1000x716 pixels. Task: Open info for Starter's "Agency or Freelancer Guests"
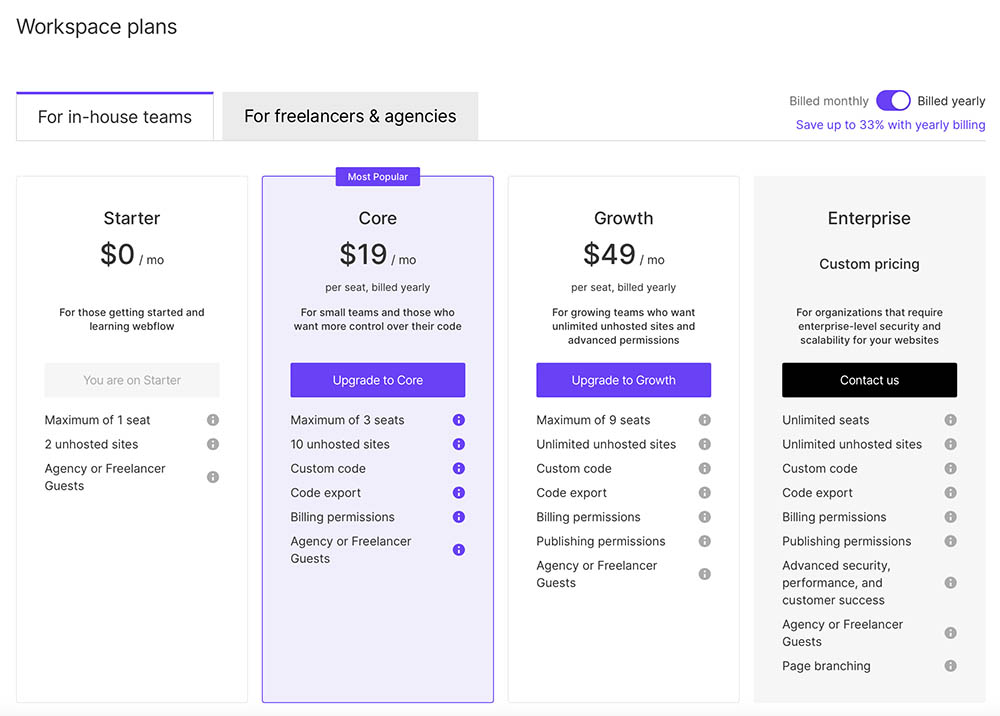tap(212, 477)
